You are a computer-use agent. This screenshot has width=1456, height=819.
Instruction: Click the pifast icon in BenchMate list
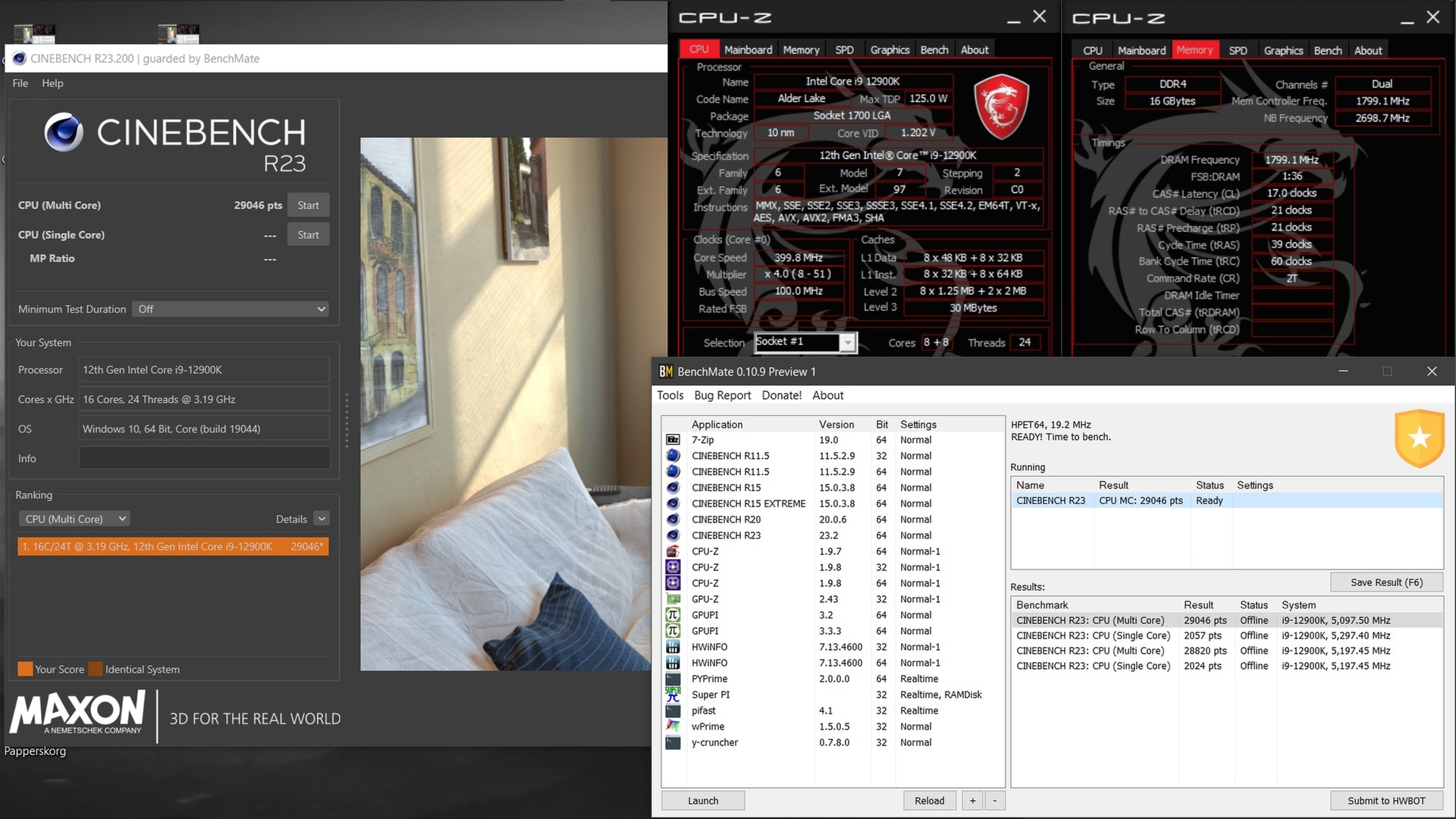coord(673,711)
